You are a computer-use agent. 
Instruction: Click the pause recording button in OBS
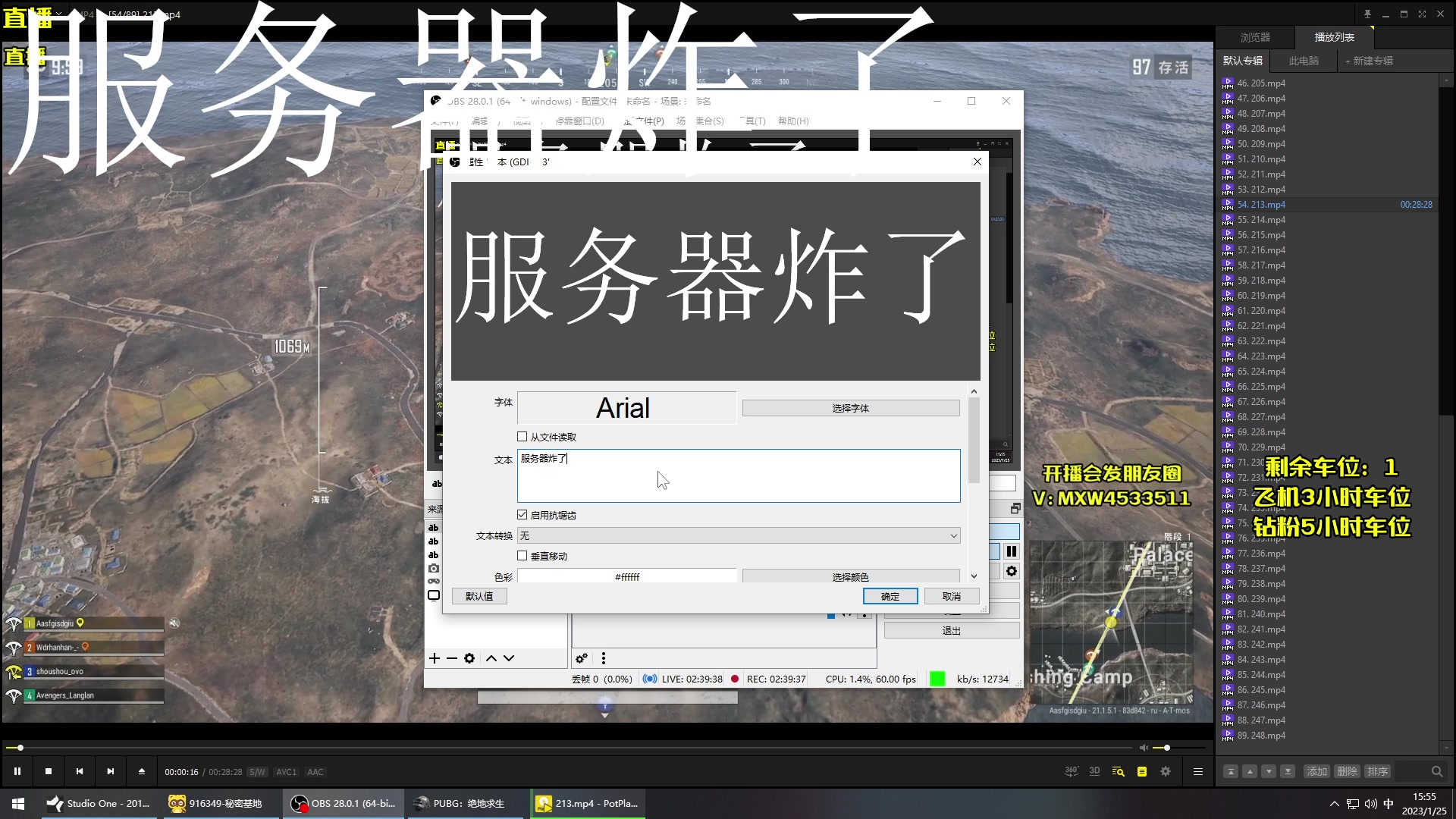(1012, 551)
